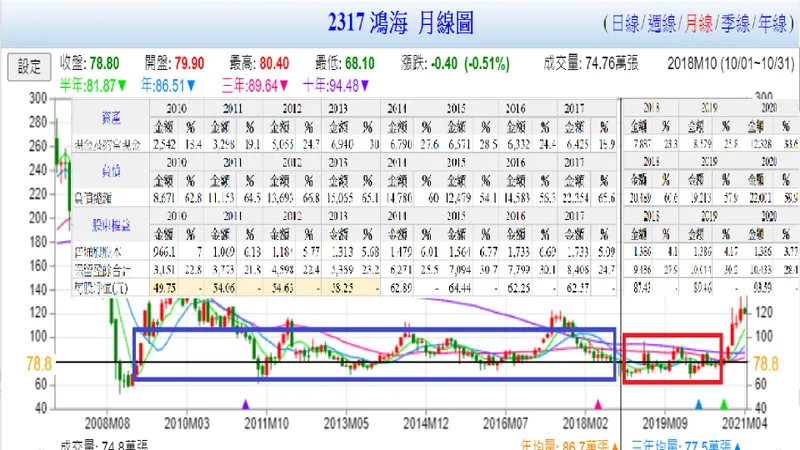Click the magenta triangle marker near 2018M02
Viewport: 800px width, 450px height.
coord(598,405)
